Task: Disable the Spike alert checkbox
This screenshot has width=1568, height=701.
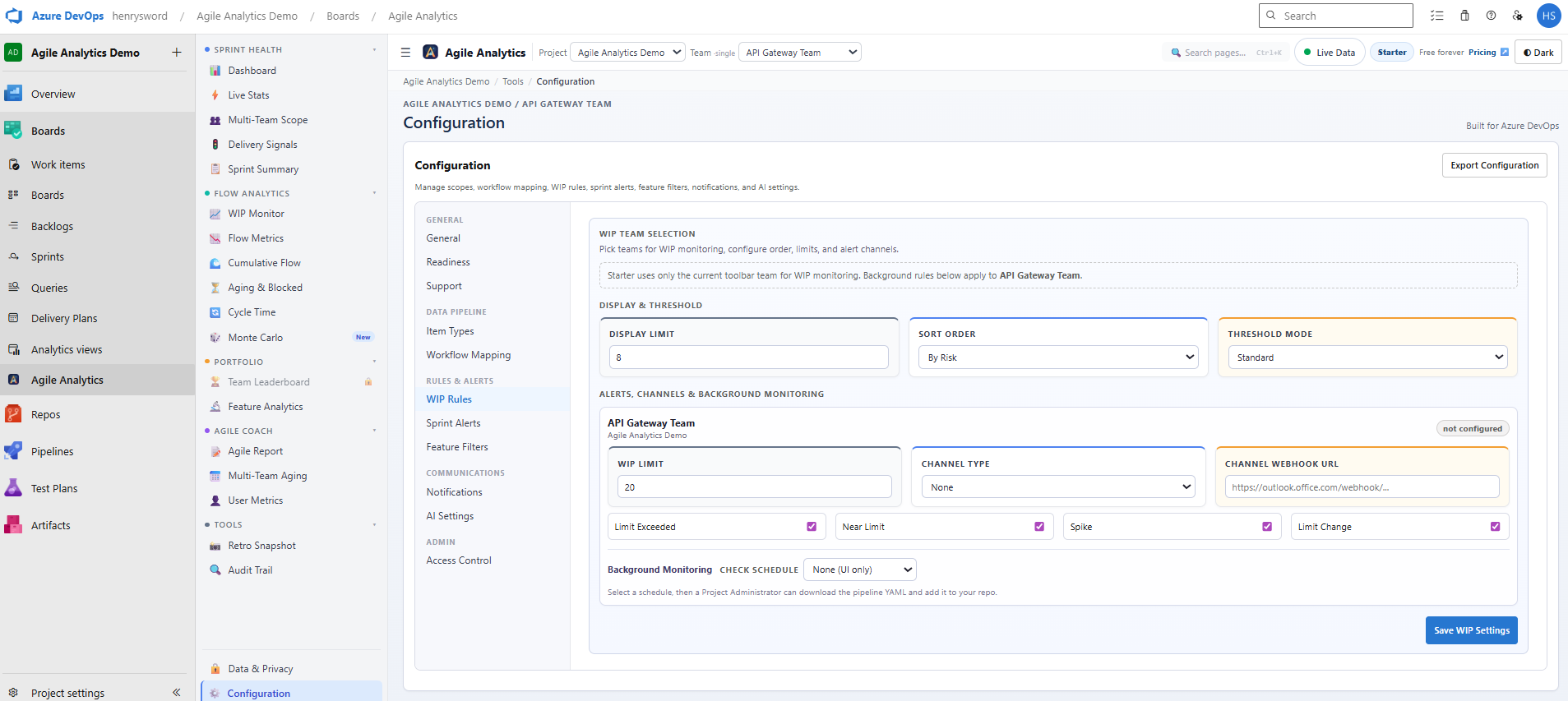Action: pyautogui.click(x=1267, y=527)
